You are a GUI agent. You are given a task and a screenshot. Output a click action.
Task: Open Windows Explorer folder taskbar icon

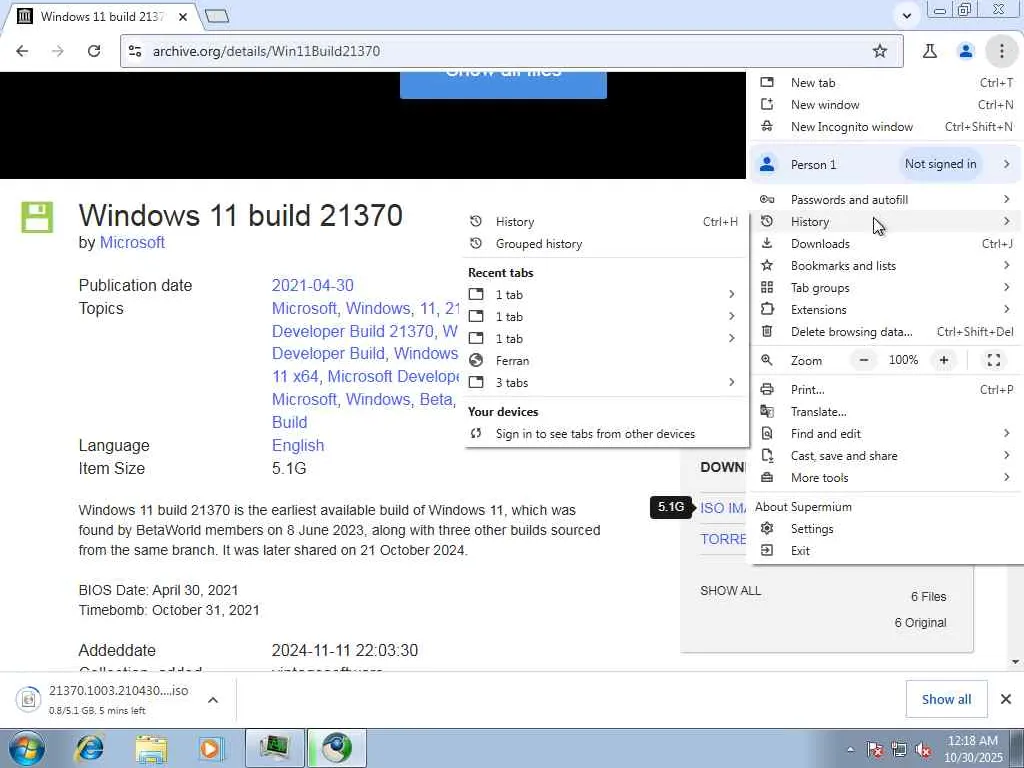pyautogui.click(x=151, y=748)
